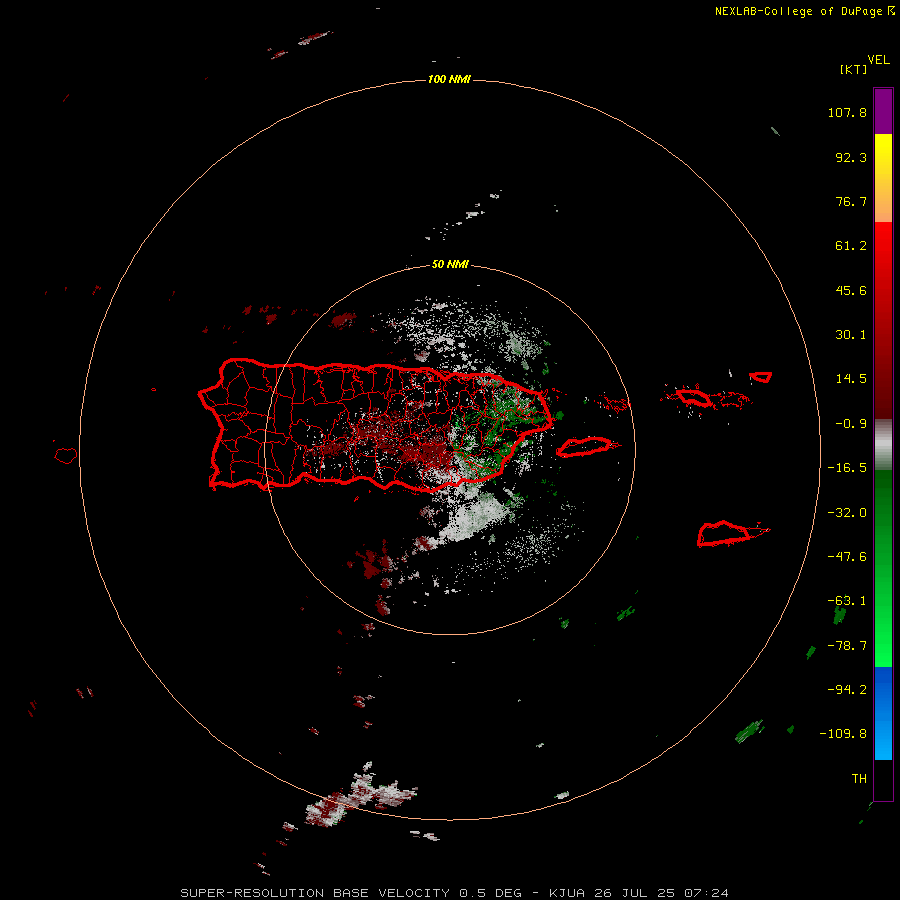Pick the light blue segment near -109.8
Viewport: 900px width, 900px height.
click(x=883, y=738)
